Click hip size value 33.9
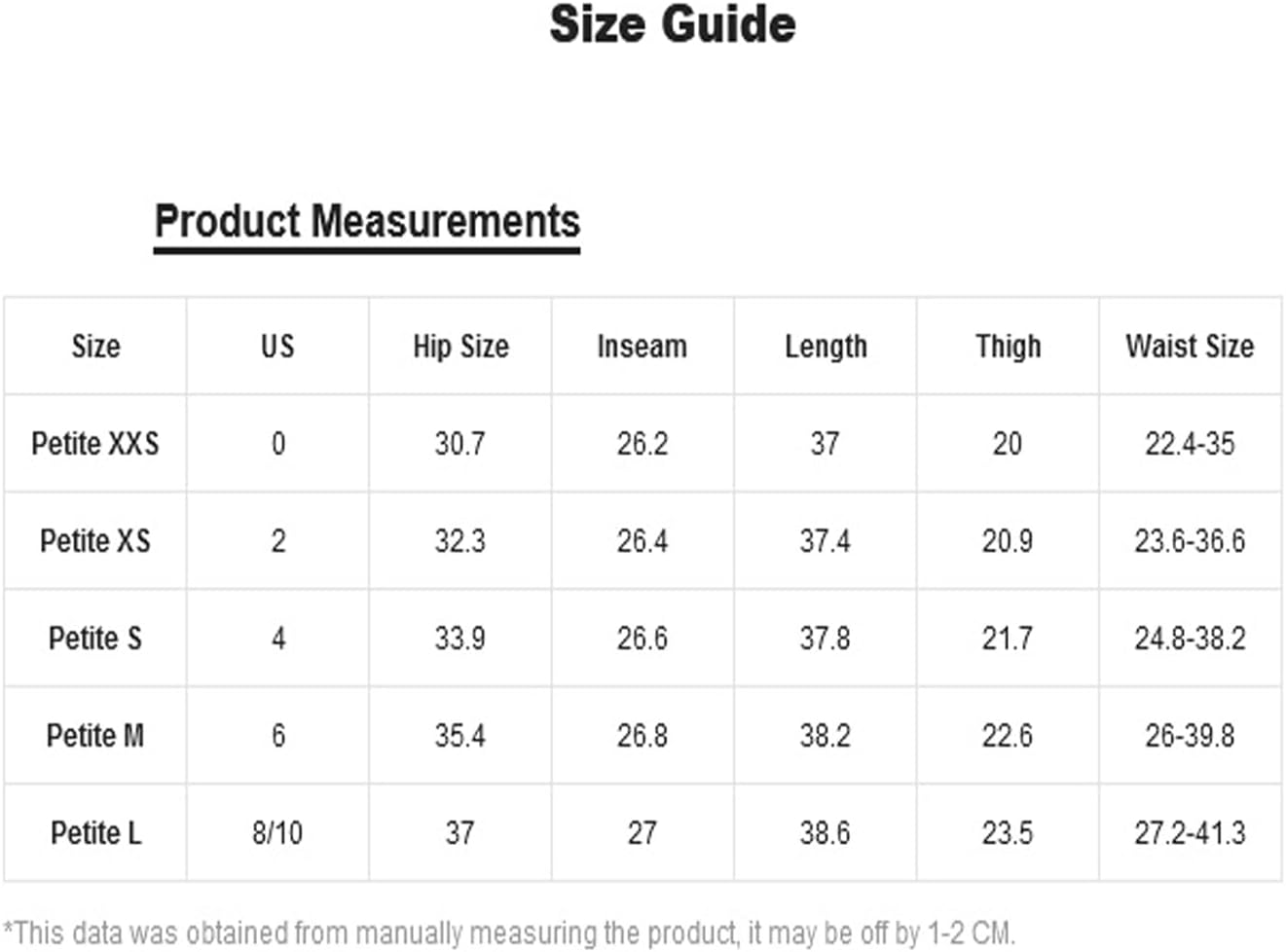The image size is (1286, 952). click(x=460, y=639)
